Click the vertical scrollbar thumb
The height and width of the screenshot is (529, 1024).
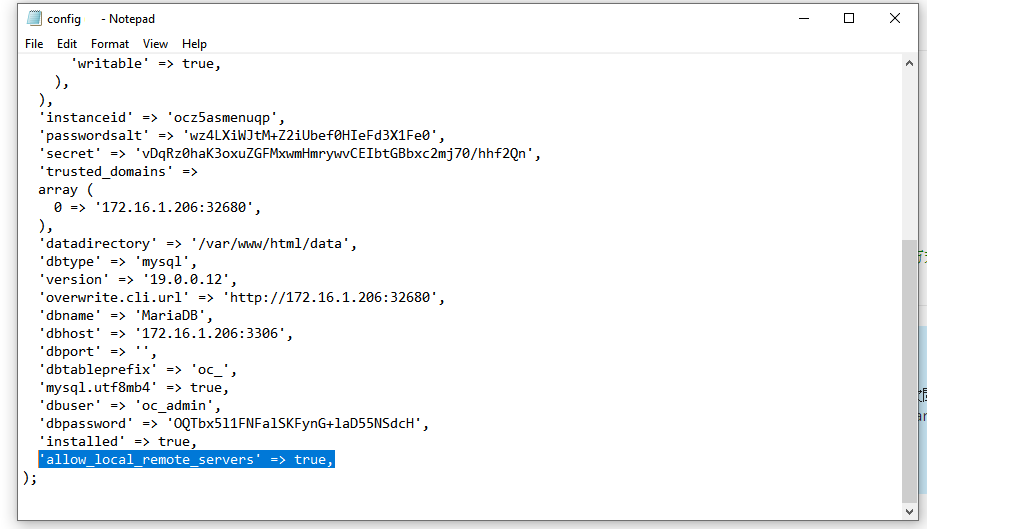tap(910, 370)
